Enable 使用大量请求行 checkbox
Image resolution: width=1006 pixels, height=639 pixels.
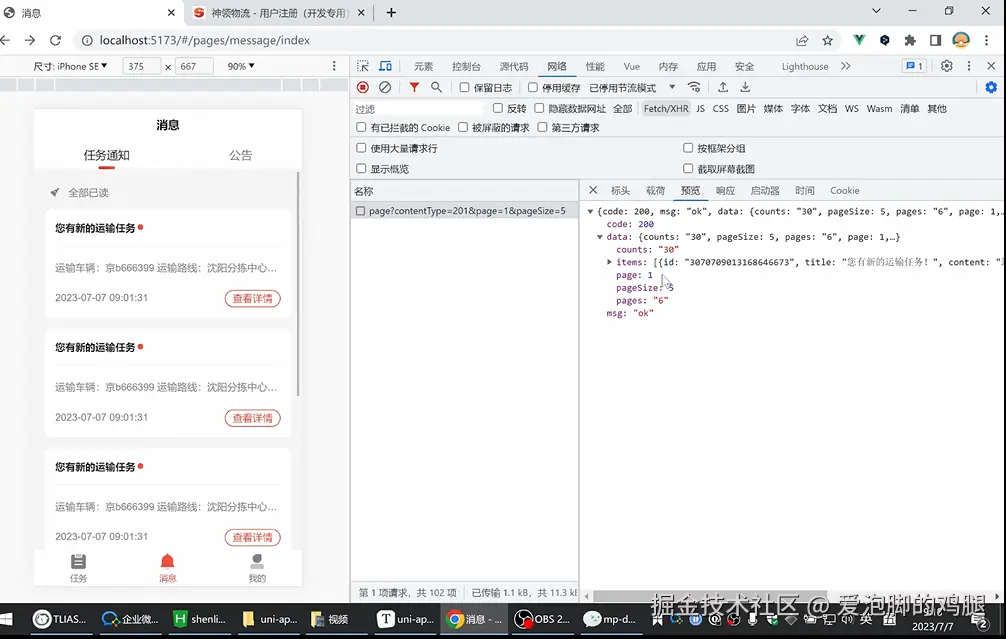(x=361, y=148)
